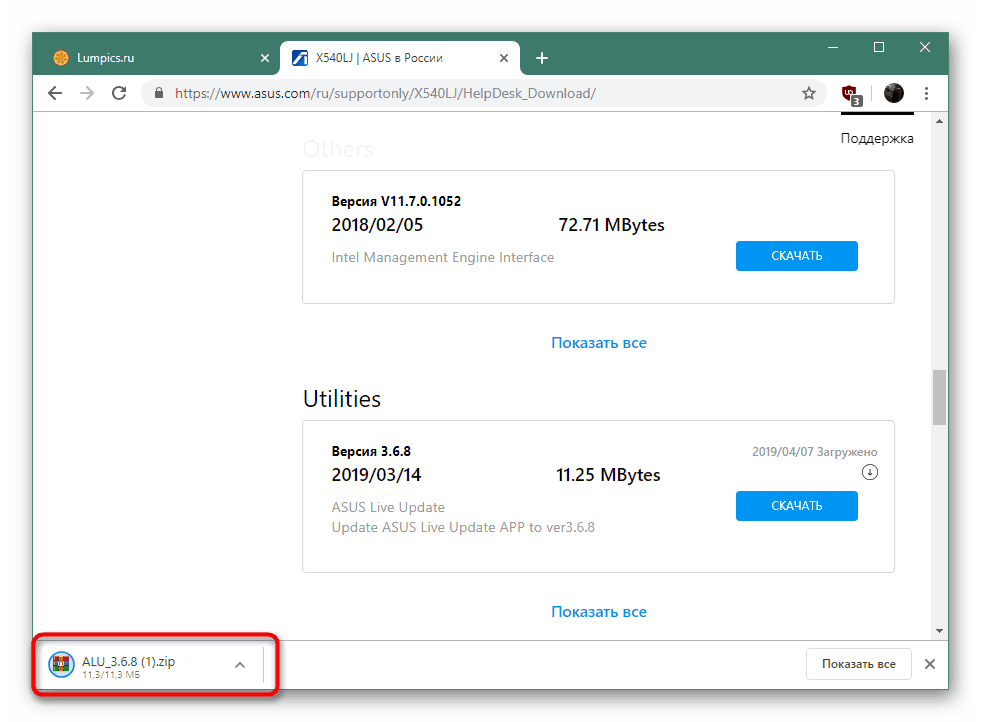View site security lock info
Image resolution: width=981 pixels, height=722 pixels.
point(159,93)
